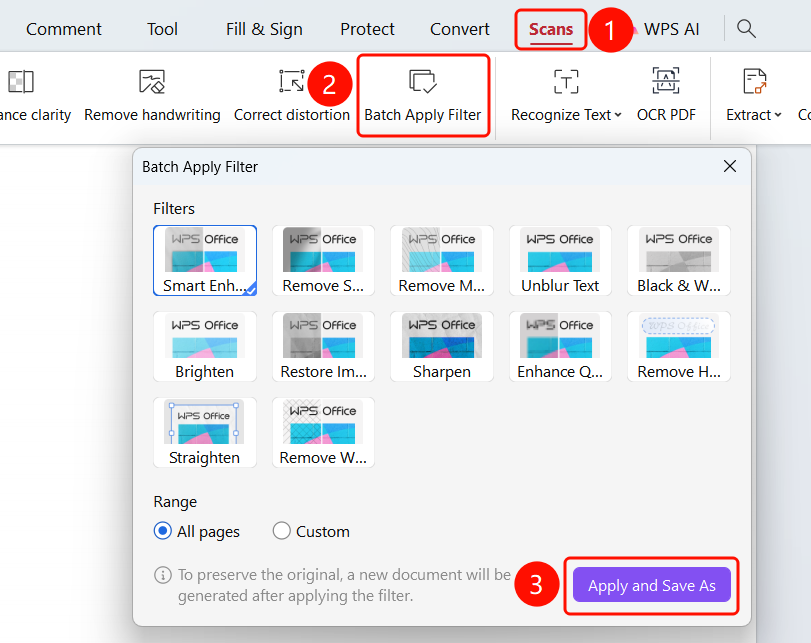Expand the Extract dropdown arrow
This screenshot has height=643, width=811.
778,115
